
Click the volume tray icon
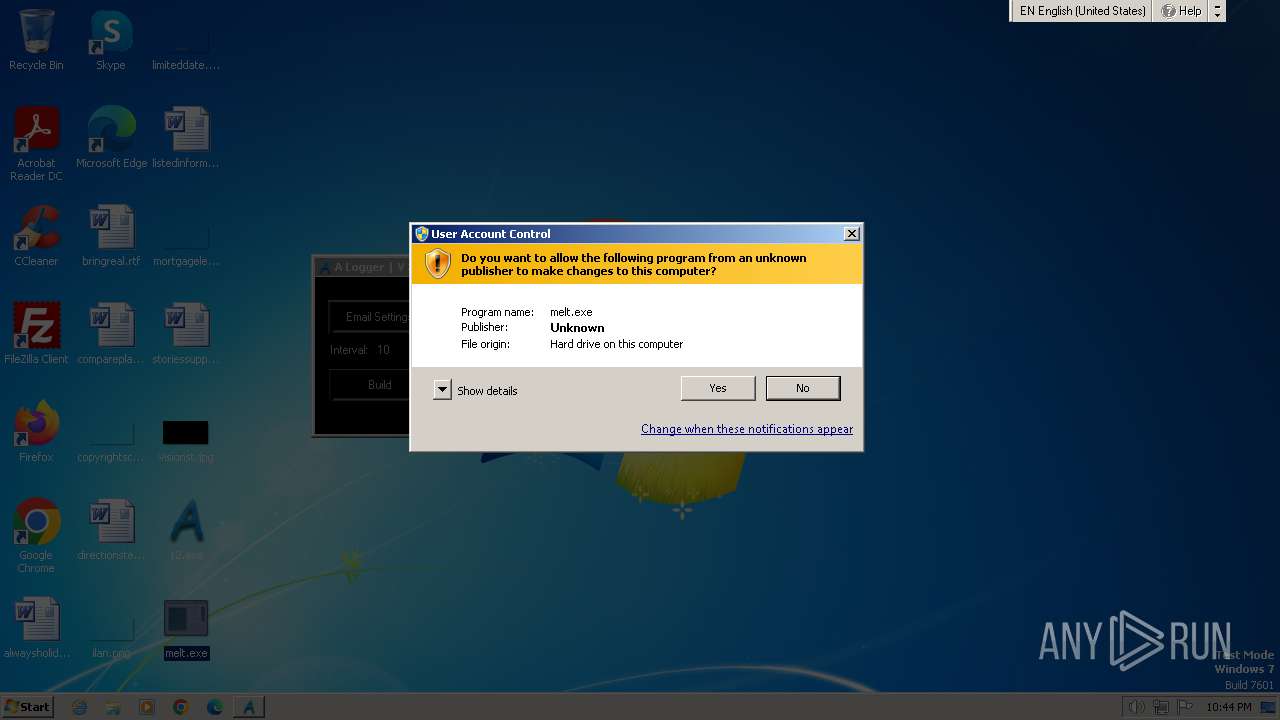pos(1136,707)
